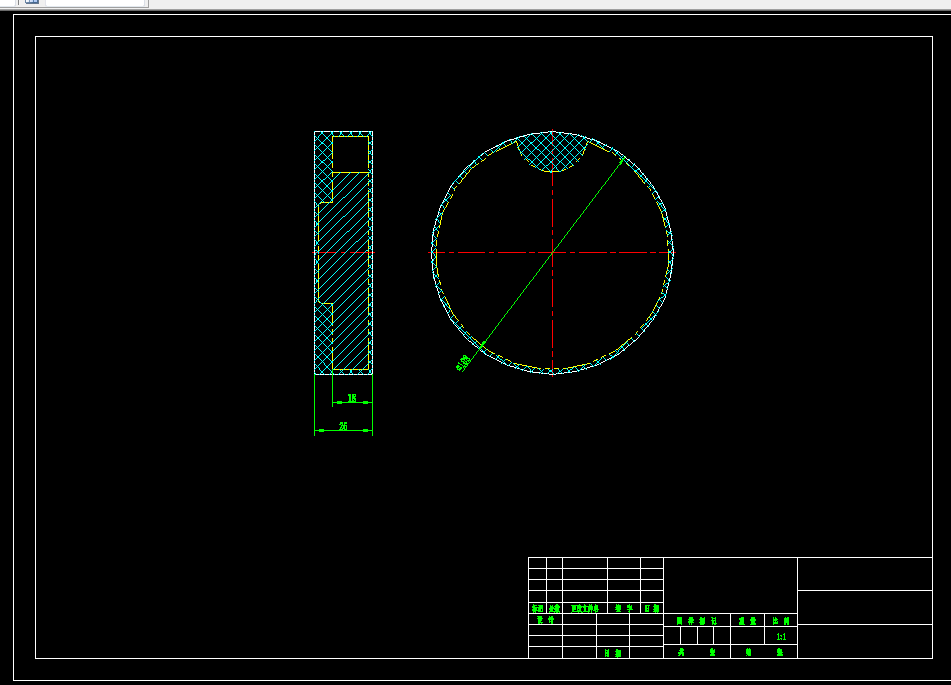Select the "26" dimension text
This screenshot has width=951, height=685.
tap(343, 426)
